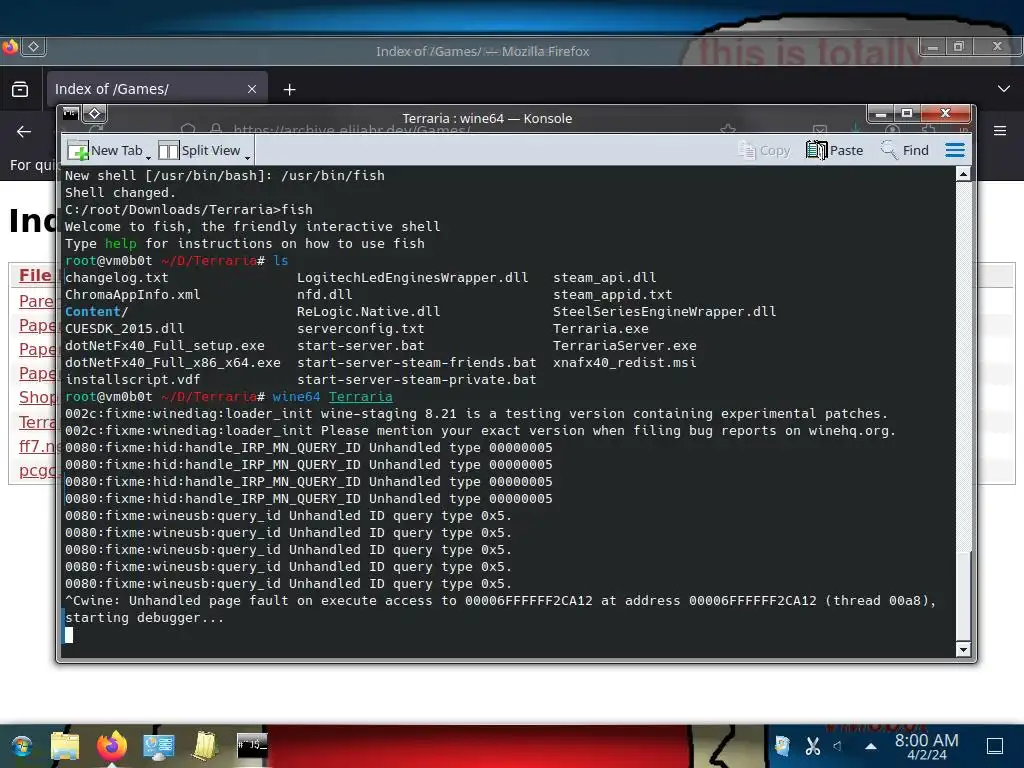The height and width of the screenshot is (768, 1024).
Task: Click show desktop button
Action: coord(995,746)
